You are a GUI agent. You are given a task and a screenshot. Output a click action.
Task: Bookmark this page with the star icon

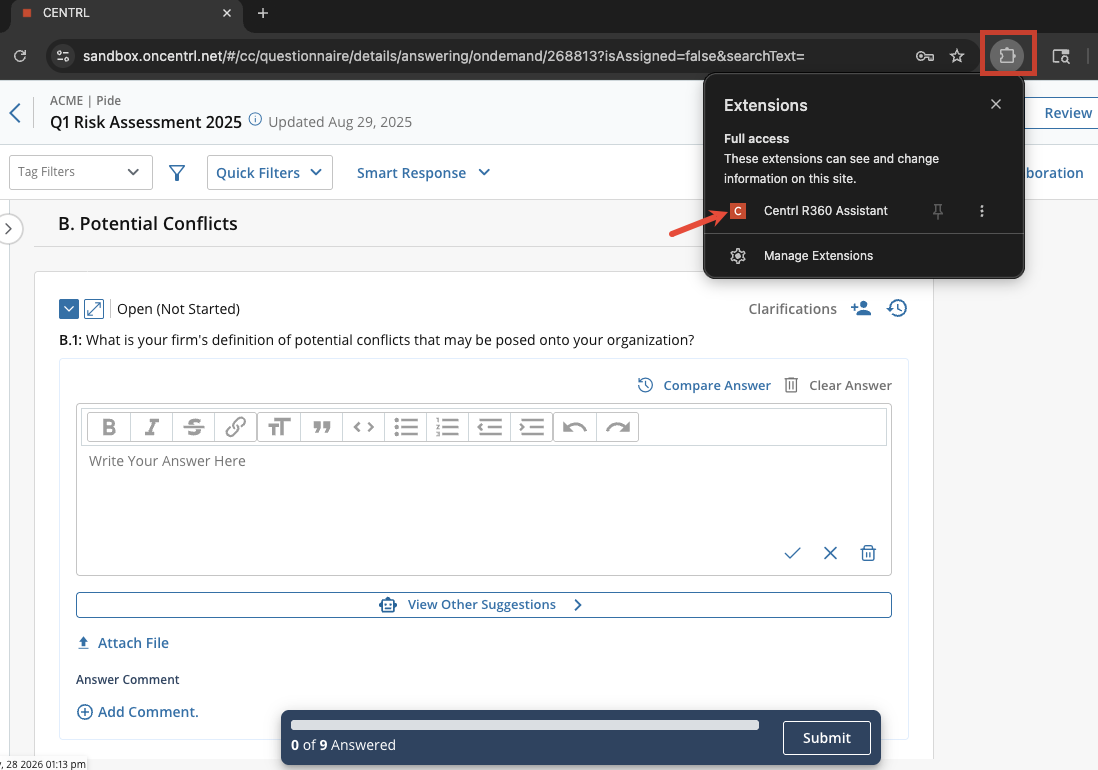pos(957,56)
